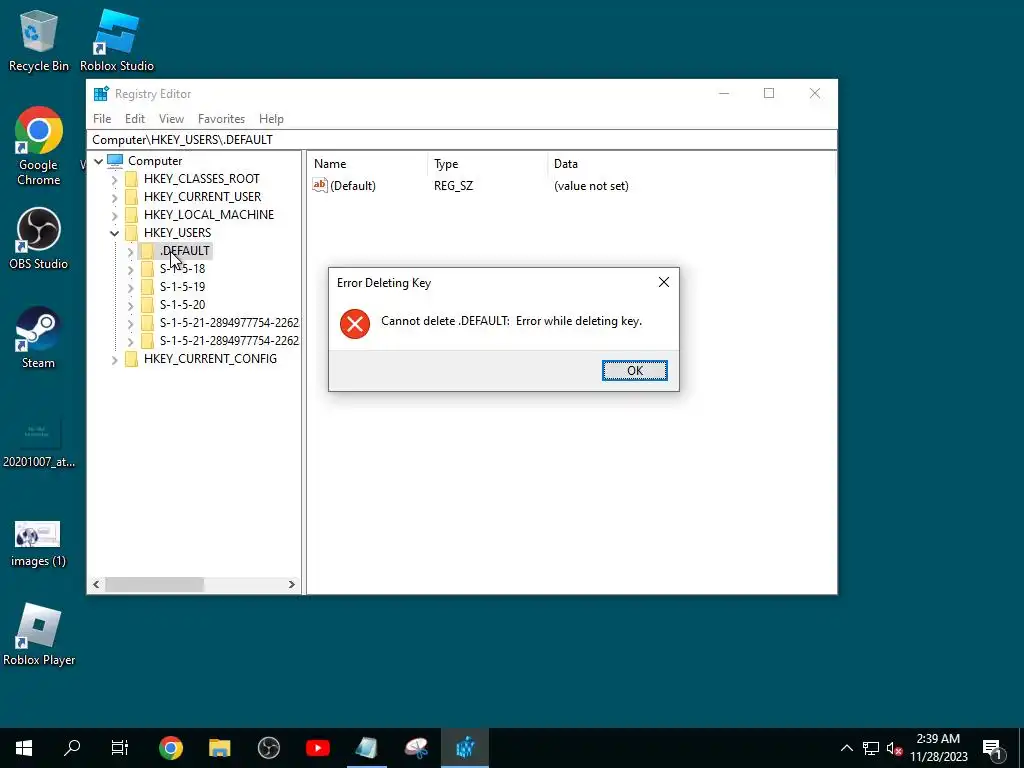Collapse the HKEY_USERS node
Image resolution: width=1024 pixels, height=768 pixels.
click(114, 233)
